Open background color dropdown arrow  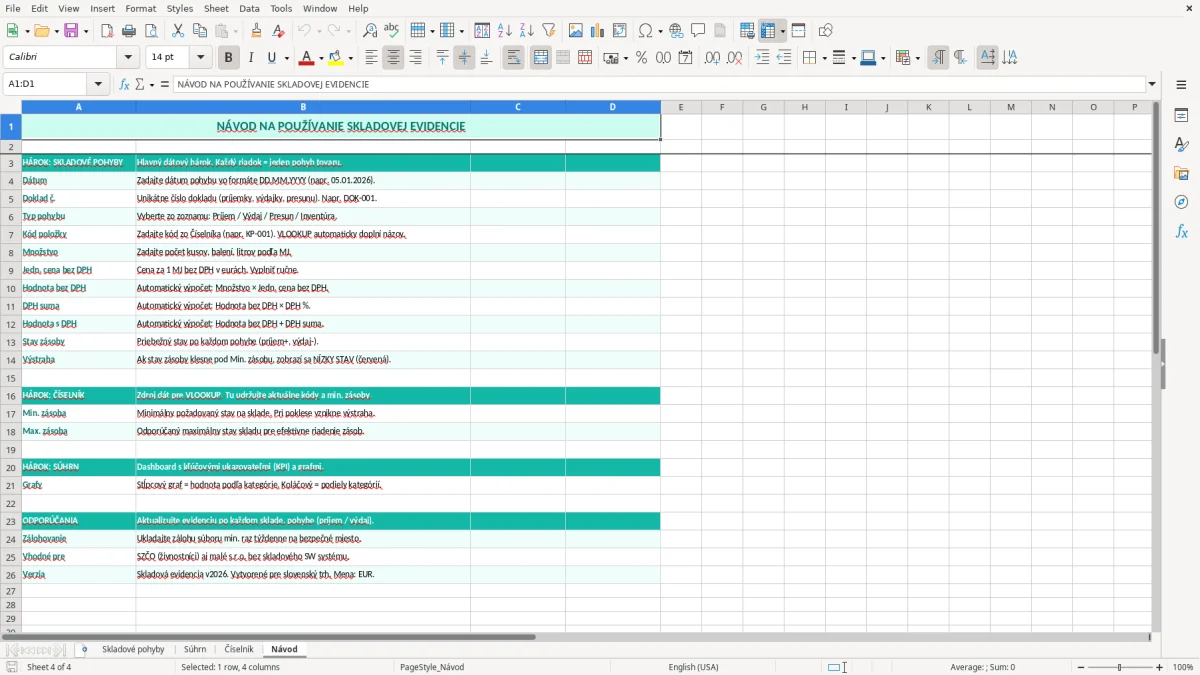[x=350, y=58]
